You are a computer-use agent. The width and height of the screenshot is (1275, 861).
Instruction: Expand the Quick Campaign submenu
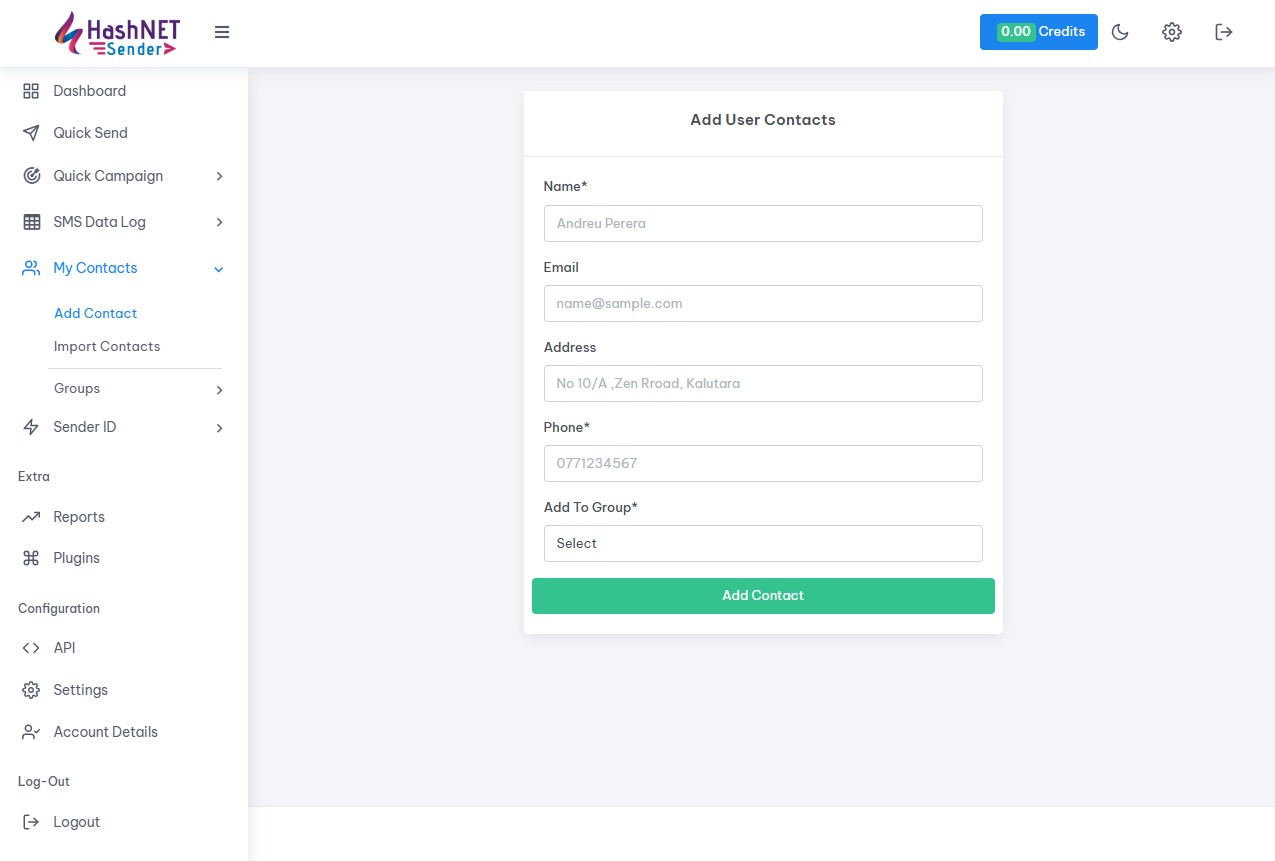[x=219, y=176]
